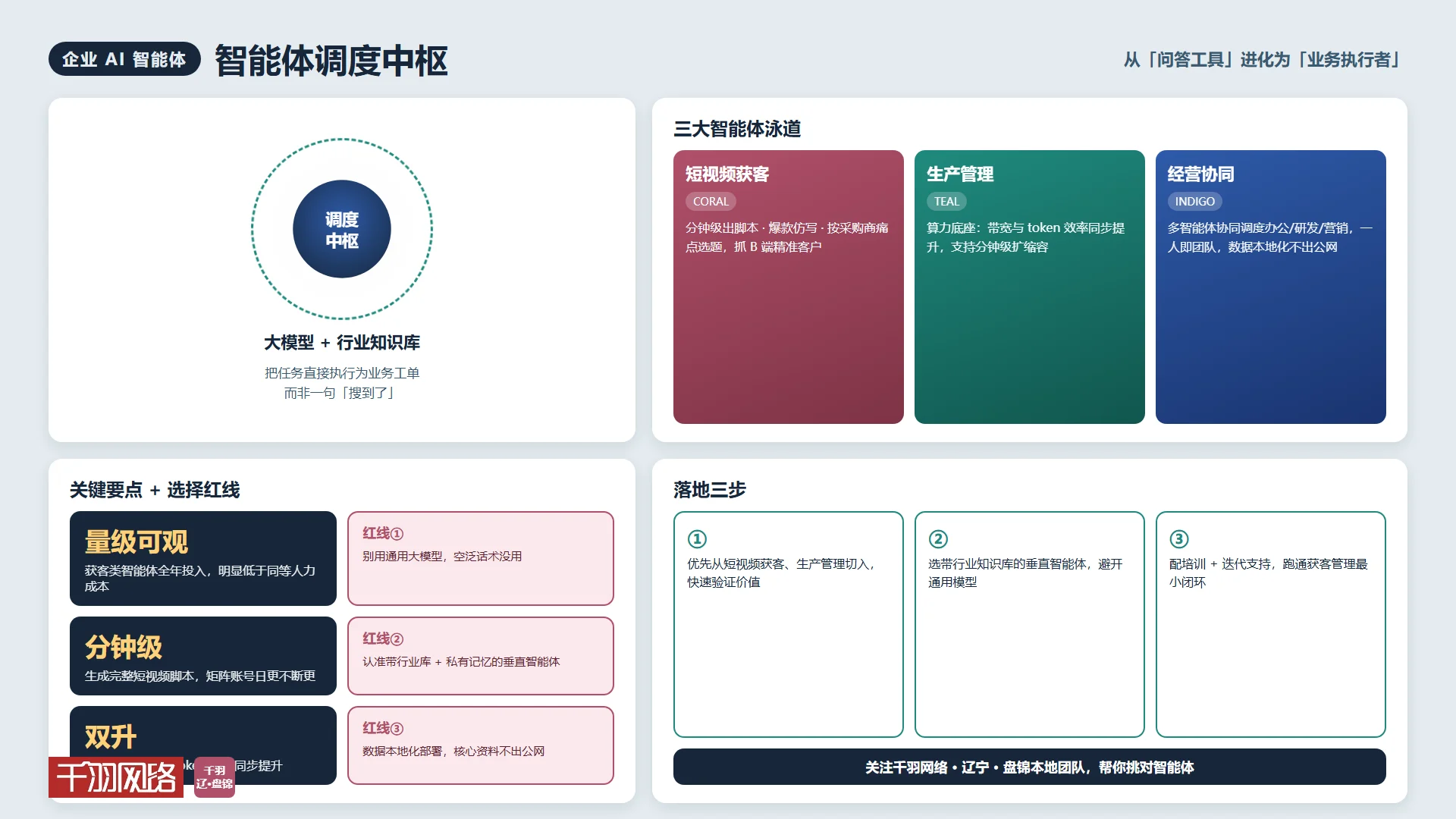Select the 短视频获客 lane card
The height and width of the screenshot is (819, 1456).
point(789,287)
